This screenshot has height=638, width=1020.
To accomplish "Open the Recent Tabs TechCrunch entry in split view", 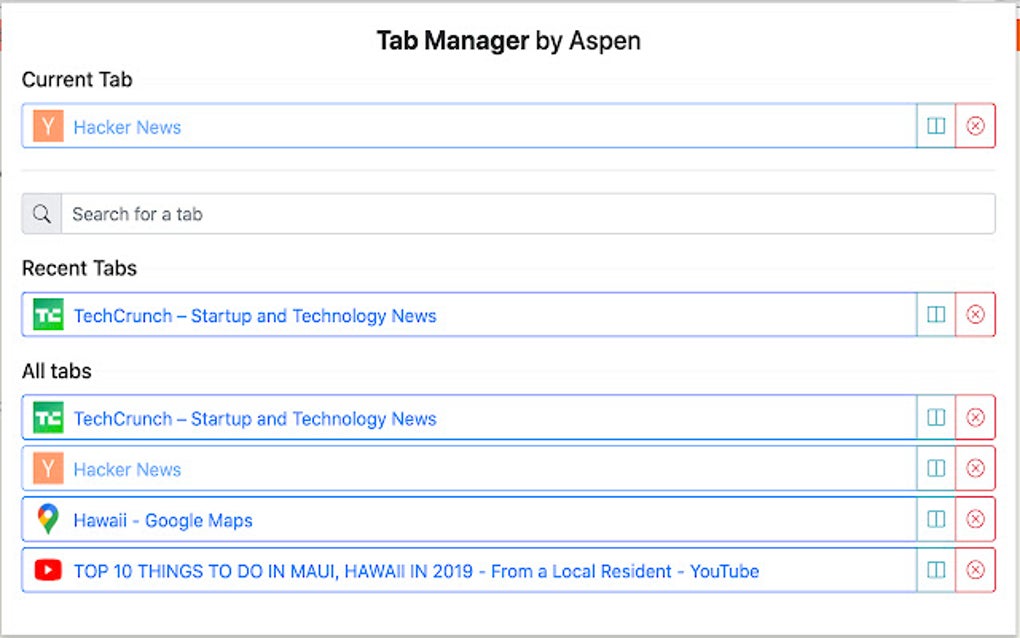I will tap(935, 314).
